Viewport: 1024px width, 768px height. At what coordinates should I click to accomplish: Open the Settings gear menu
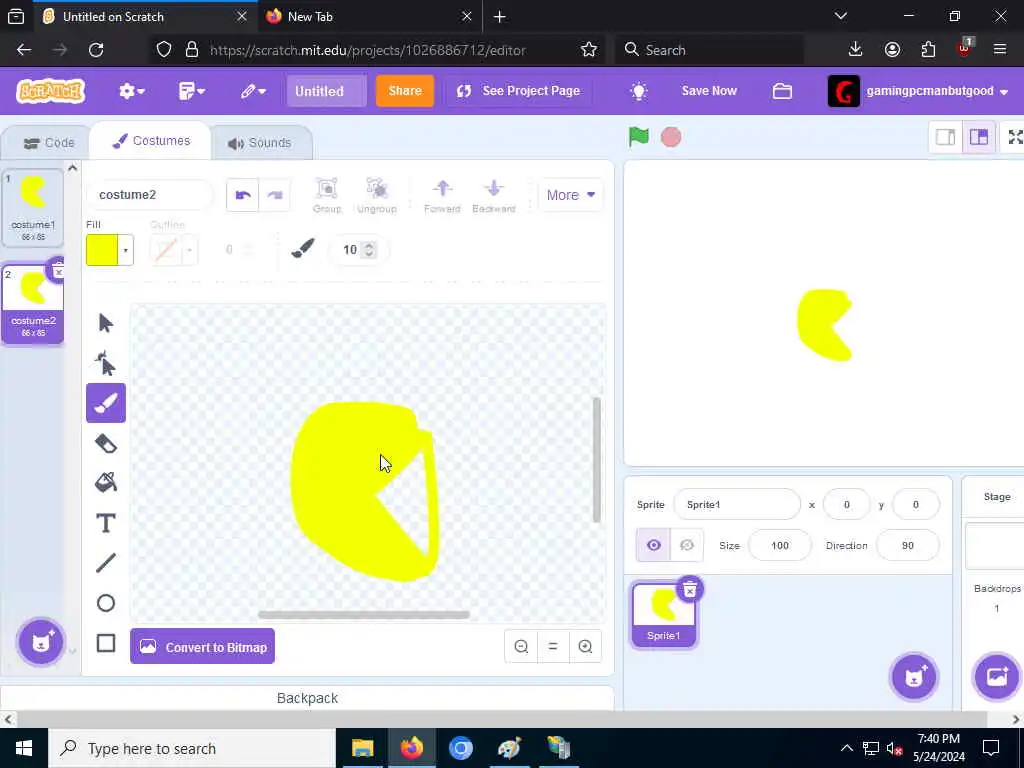pyautogui.click(x=131, y=91)
